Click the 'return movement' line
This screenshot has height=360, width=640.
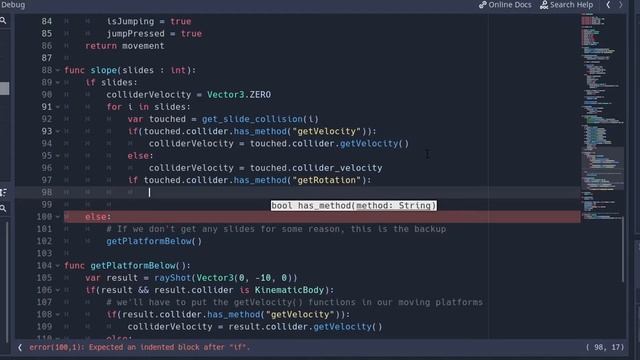point(124,46)
